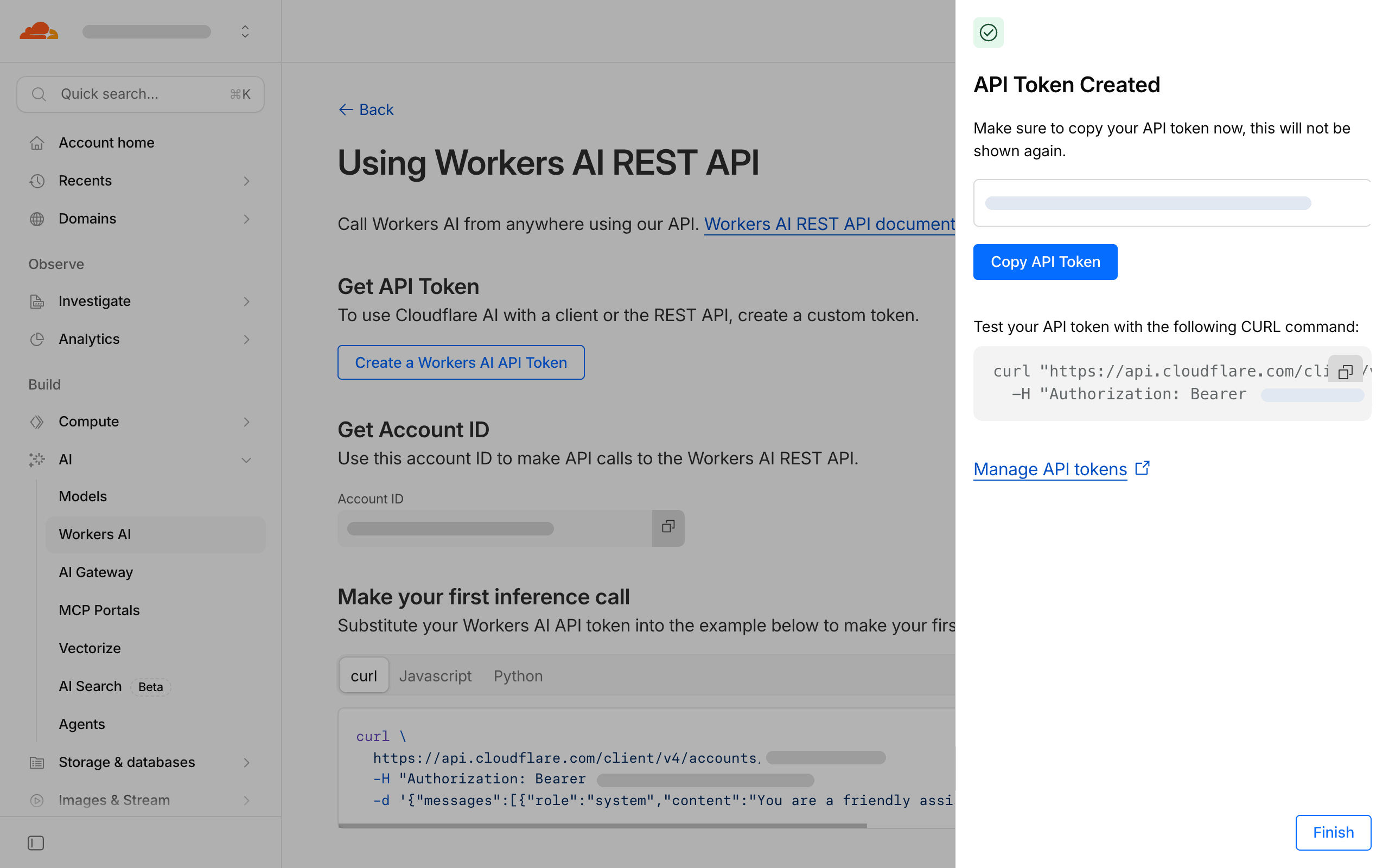Click the 'Beta' badge beside AI Search
Image resolution: width=1389 pixels, height=868 pixels.
(150, 687)
